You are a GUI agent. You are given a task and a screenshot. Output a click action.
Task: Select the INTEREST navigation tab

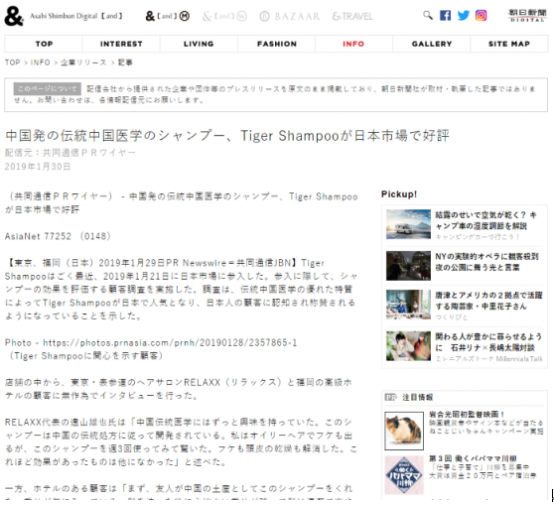(121, 44)
